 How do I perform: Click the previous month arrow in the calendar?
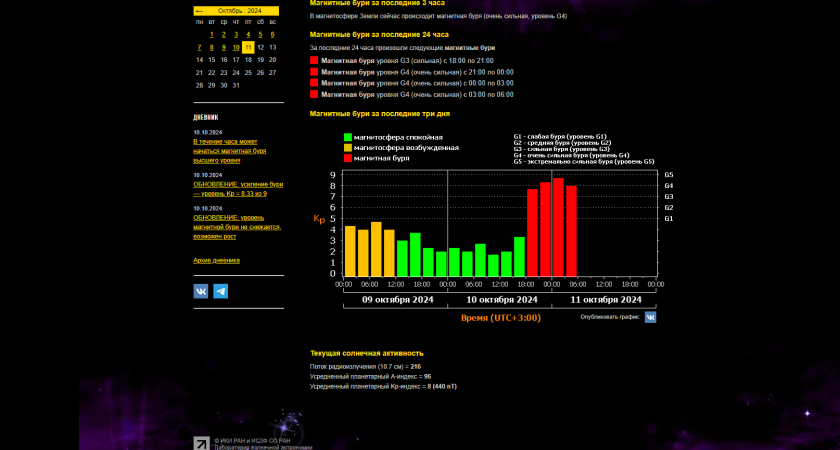pos(199,11)
